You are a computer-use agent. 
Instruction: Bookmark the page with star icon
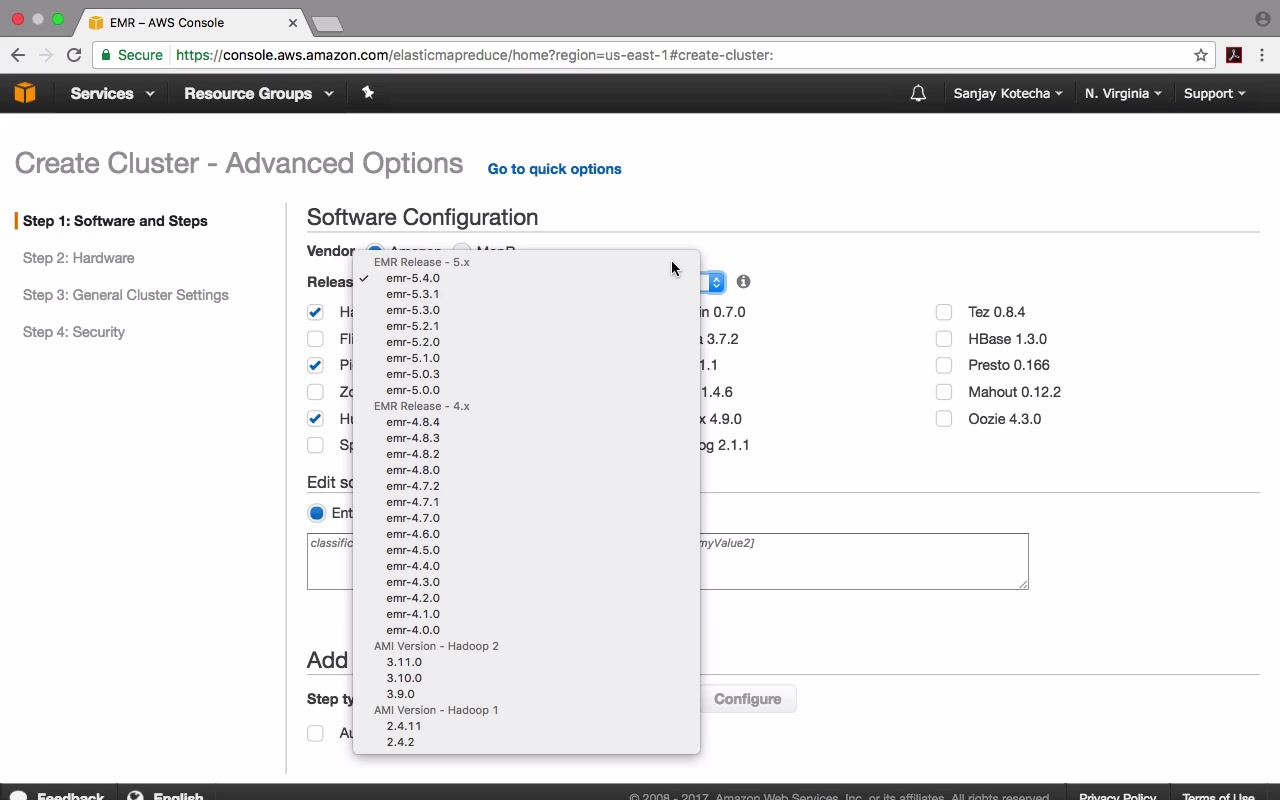[x=1201, y=55]
